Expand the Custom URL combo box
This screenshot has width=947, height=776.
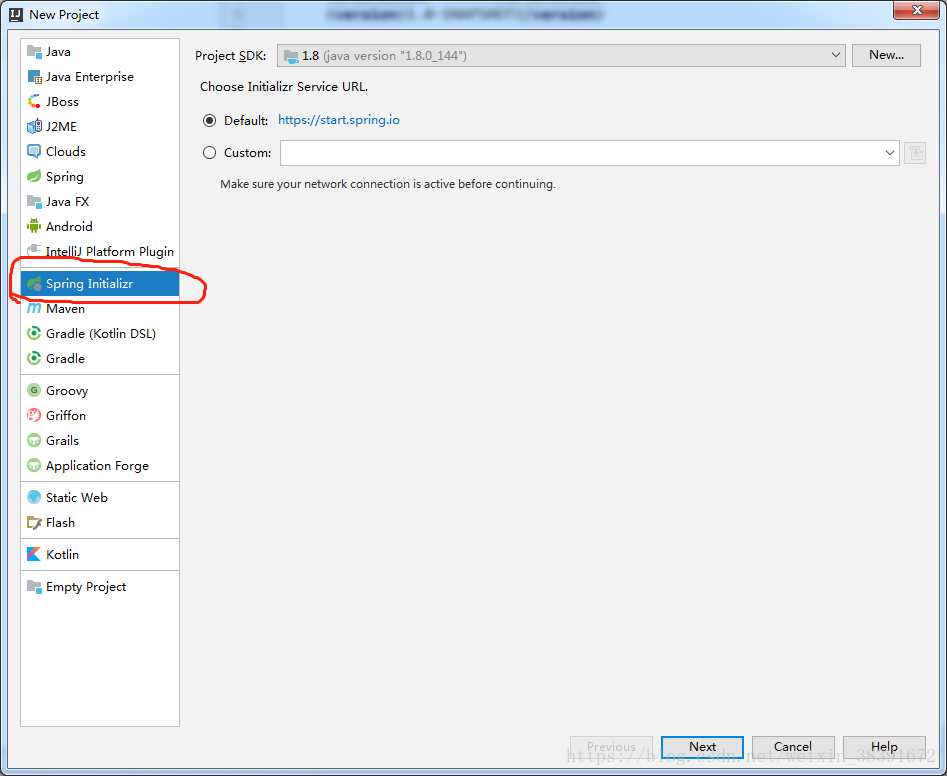(889, 152)
